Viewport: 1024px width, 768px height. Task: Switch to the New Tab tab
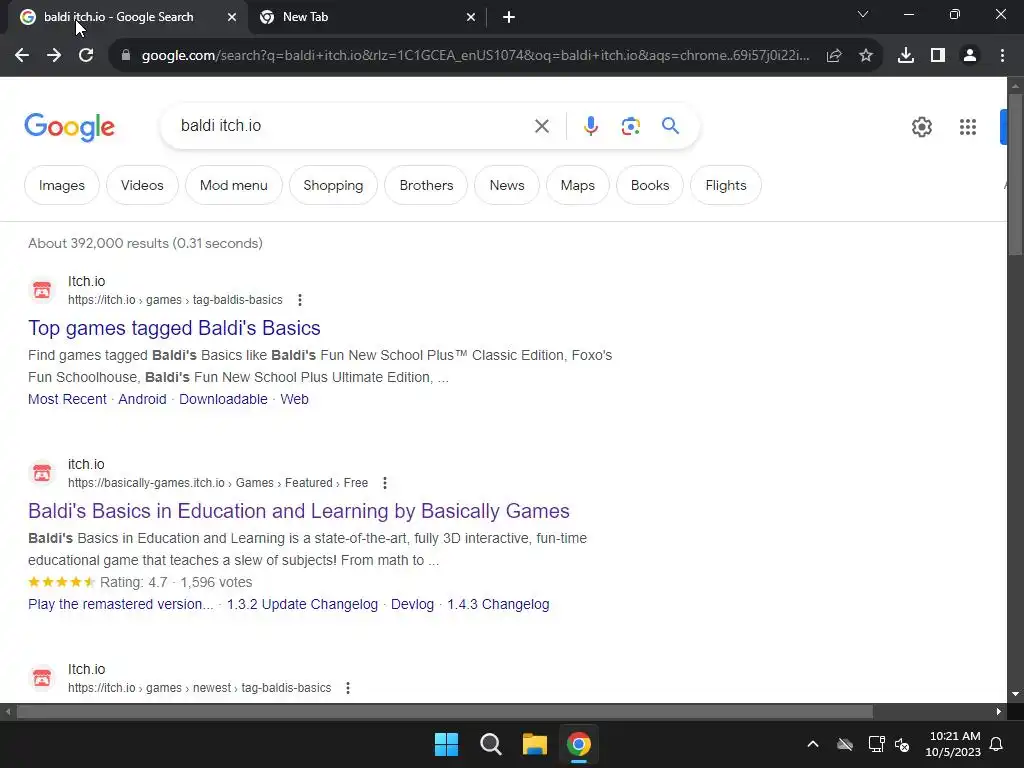[x=366, y=18]
